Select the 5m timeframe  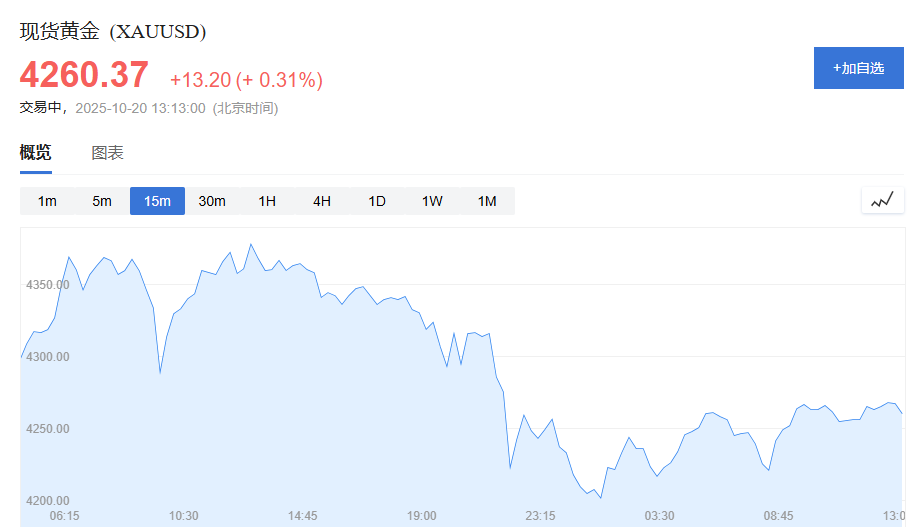point(102,201)
